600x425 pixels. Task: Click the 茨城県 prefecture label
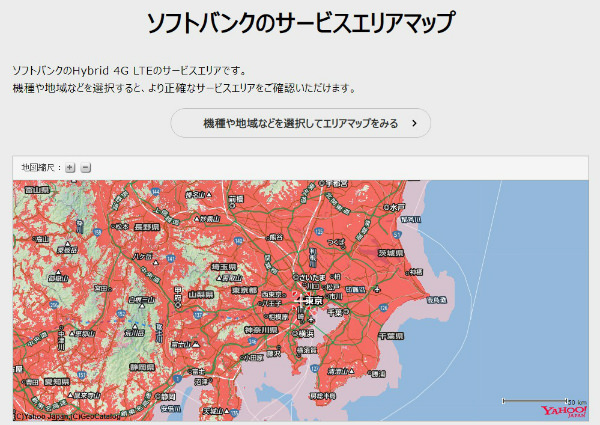point(391,253)
